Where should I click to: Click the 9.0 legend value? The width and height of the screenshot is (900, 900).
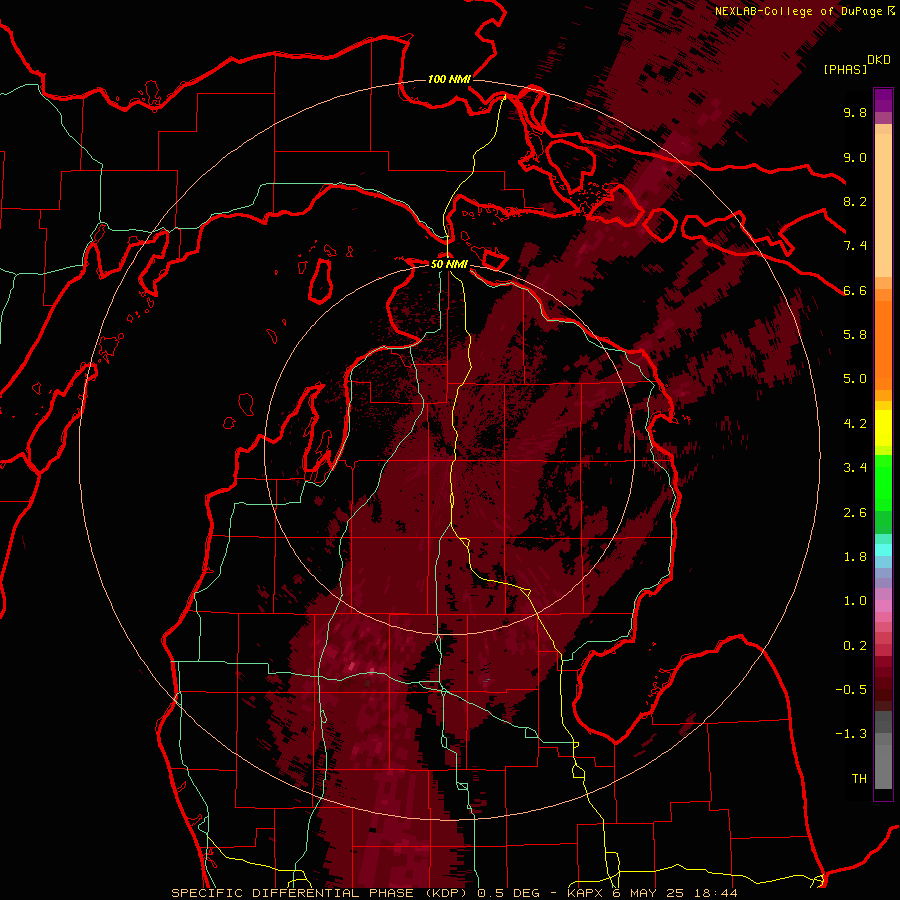tap(855, 157)
